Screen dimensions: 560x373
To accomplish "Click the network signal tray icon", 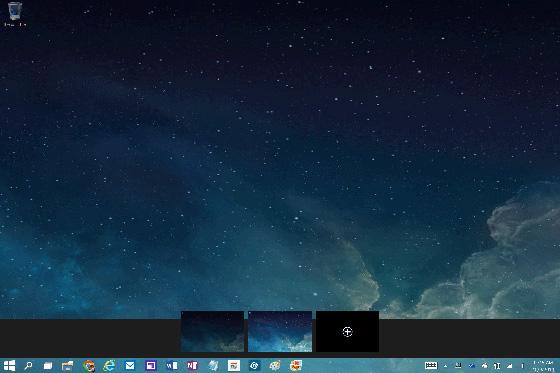I will pos(510,366).
